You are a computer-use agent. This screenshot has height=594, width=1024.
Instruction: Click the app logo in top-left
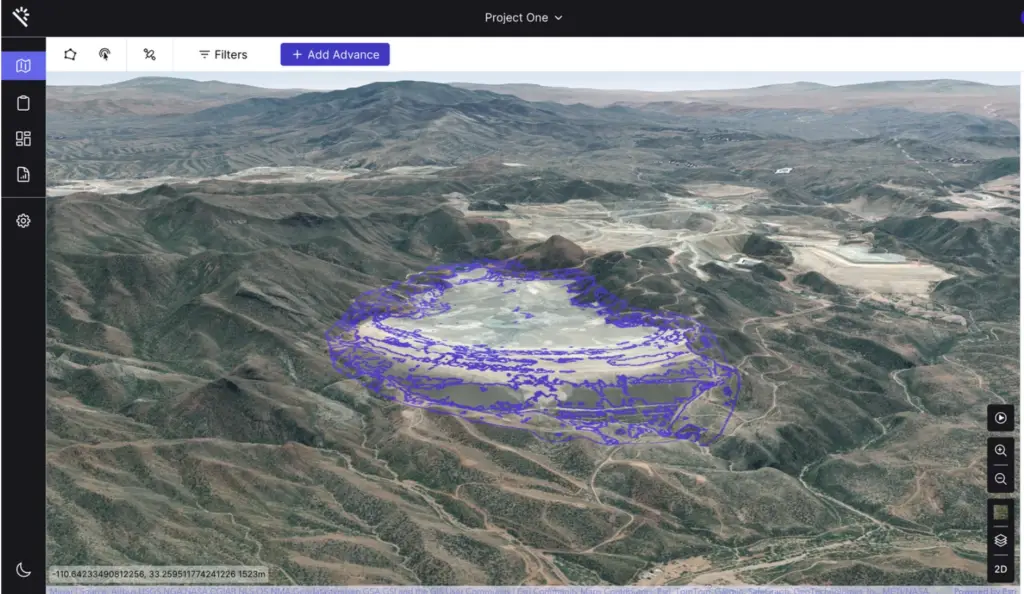click(21, 17)
